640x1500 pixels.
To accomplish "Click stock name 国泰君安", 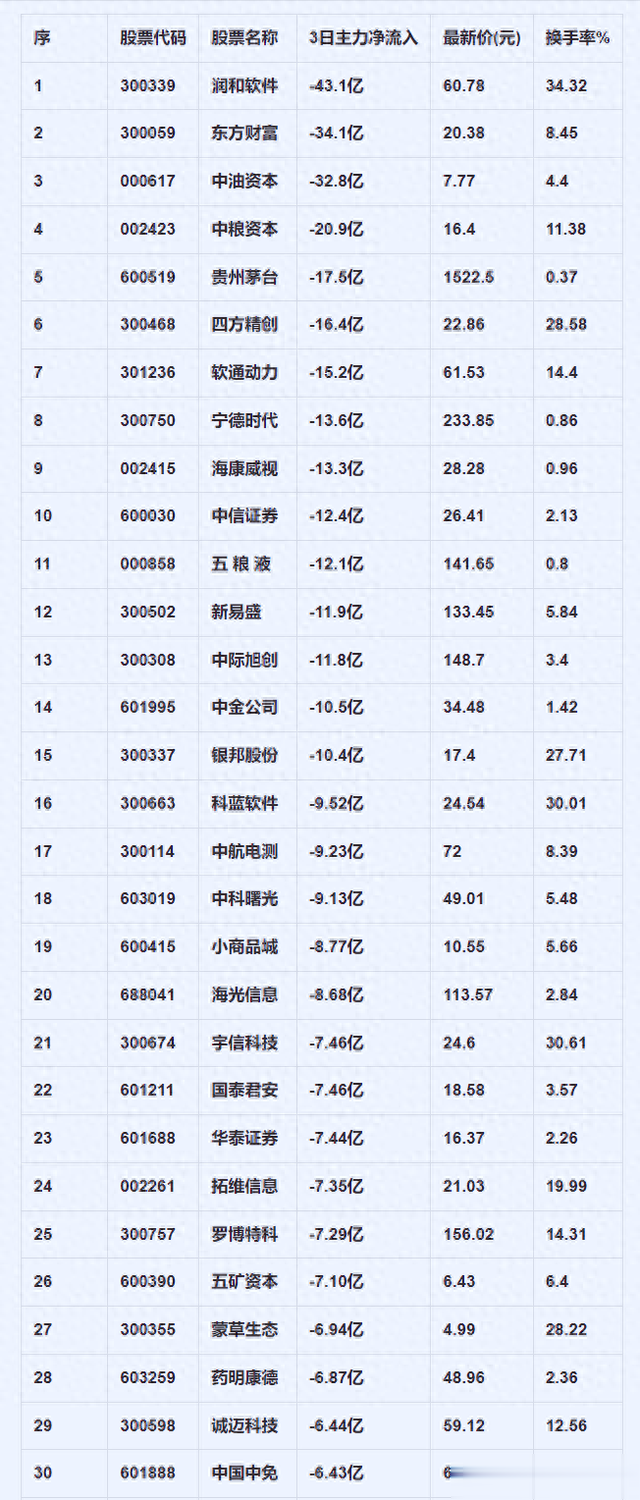I will pos(245,1090).
